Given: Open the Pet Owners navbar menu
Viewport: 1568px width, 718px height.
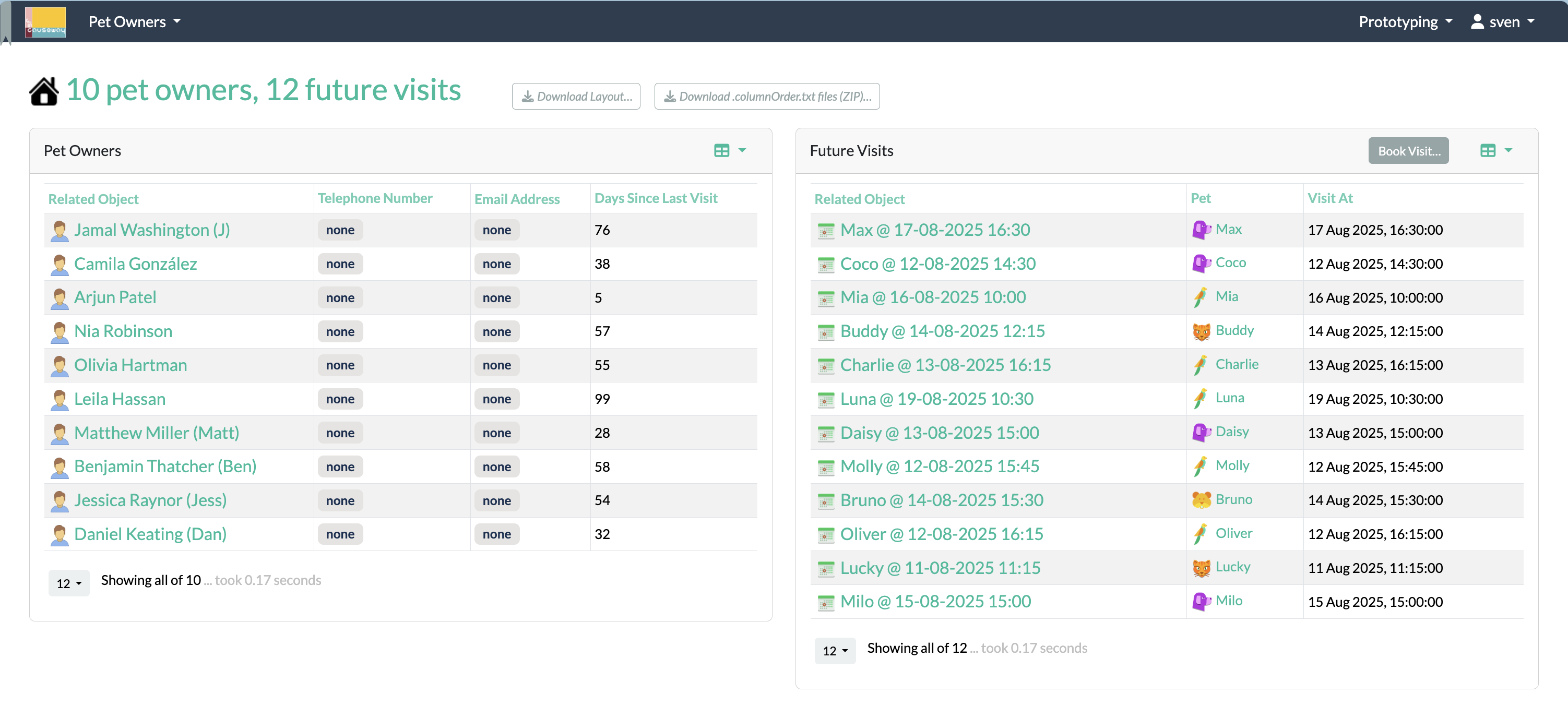Looking at the screenshot, I should (x=135, y=22).
